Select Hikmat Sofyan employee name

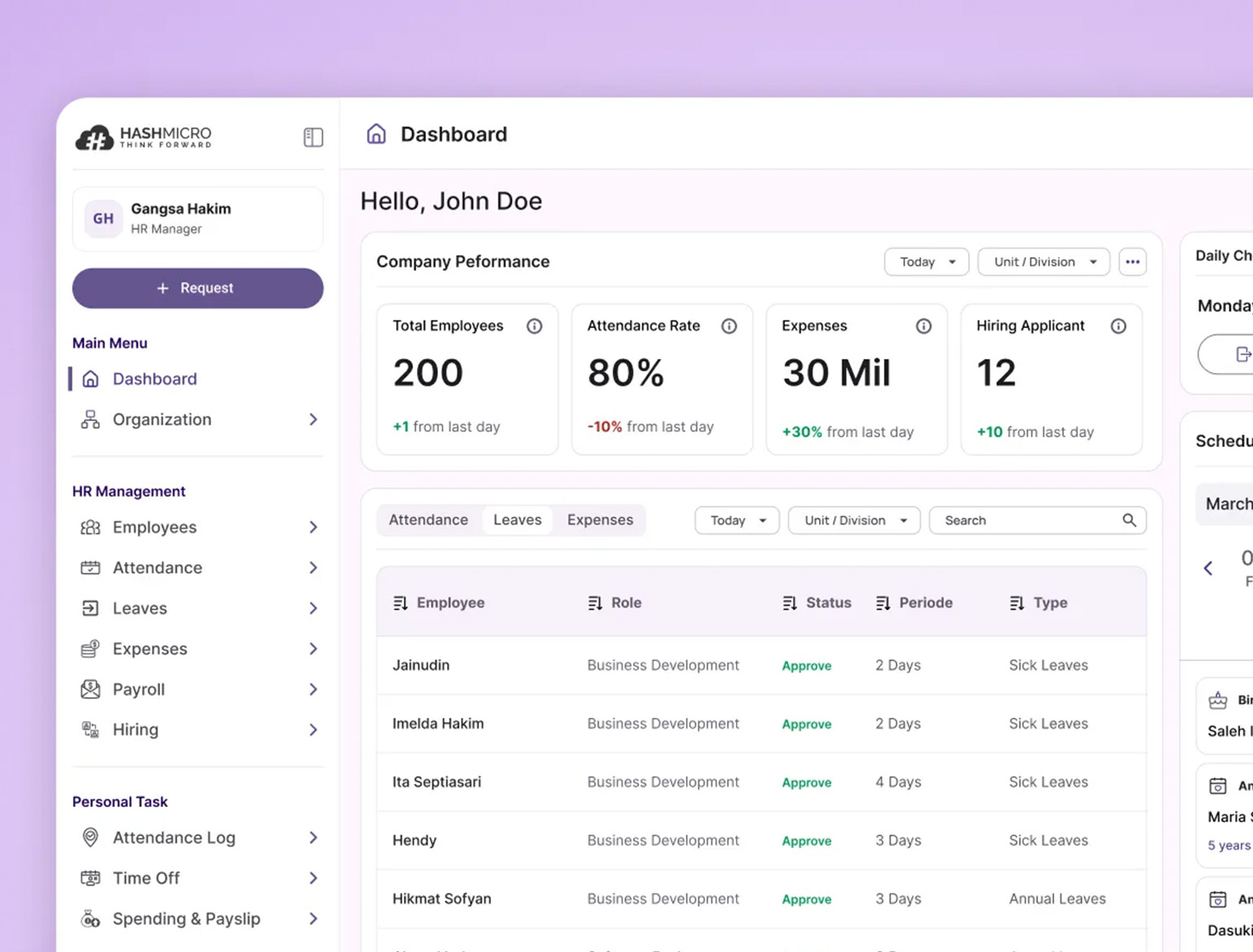(441, 898)
